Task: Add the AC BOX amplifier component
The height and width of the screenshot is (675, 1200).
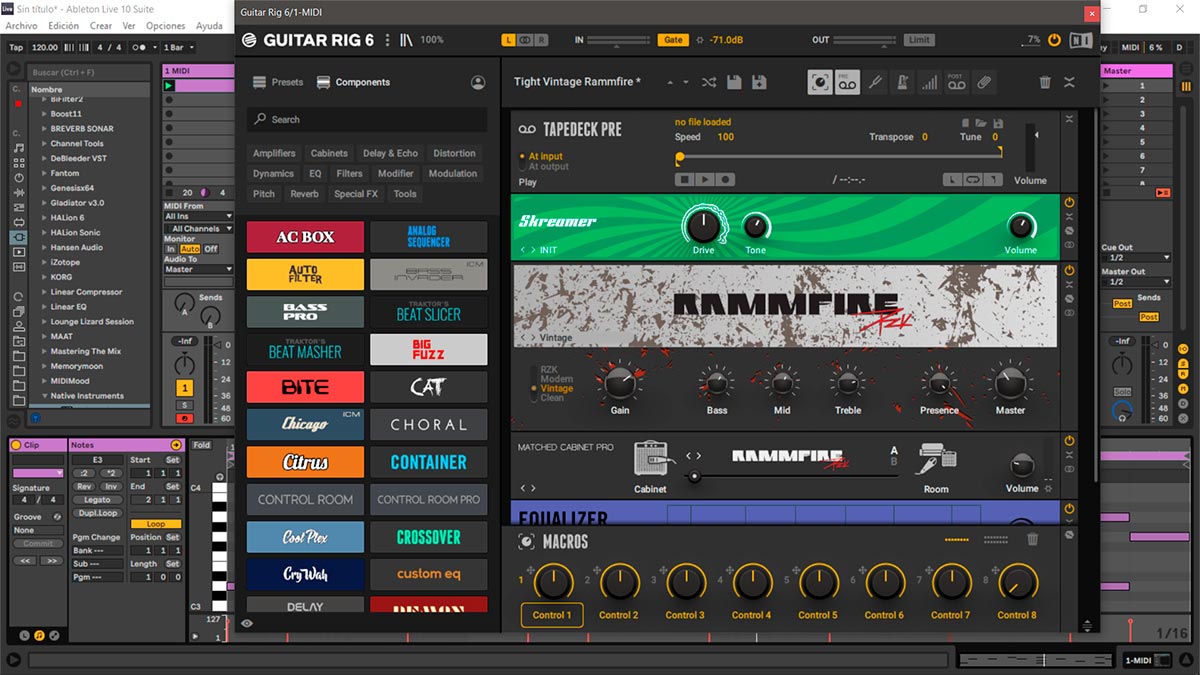Action: [x=305, y=237]
